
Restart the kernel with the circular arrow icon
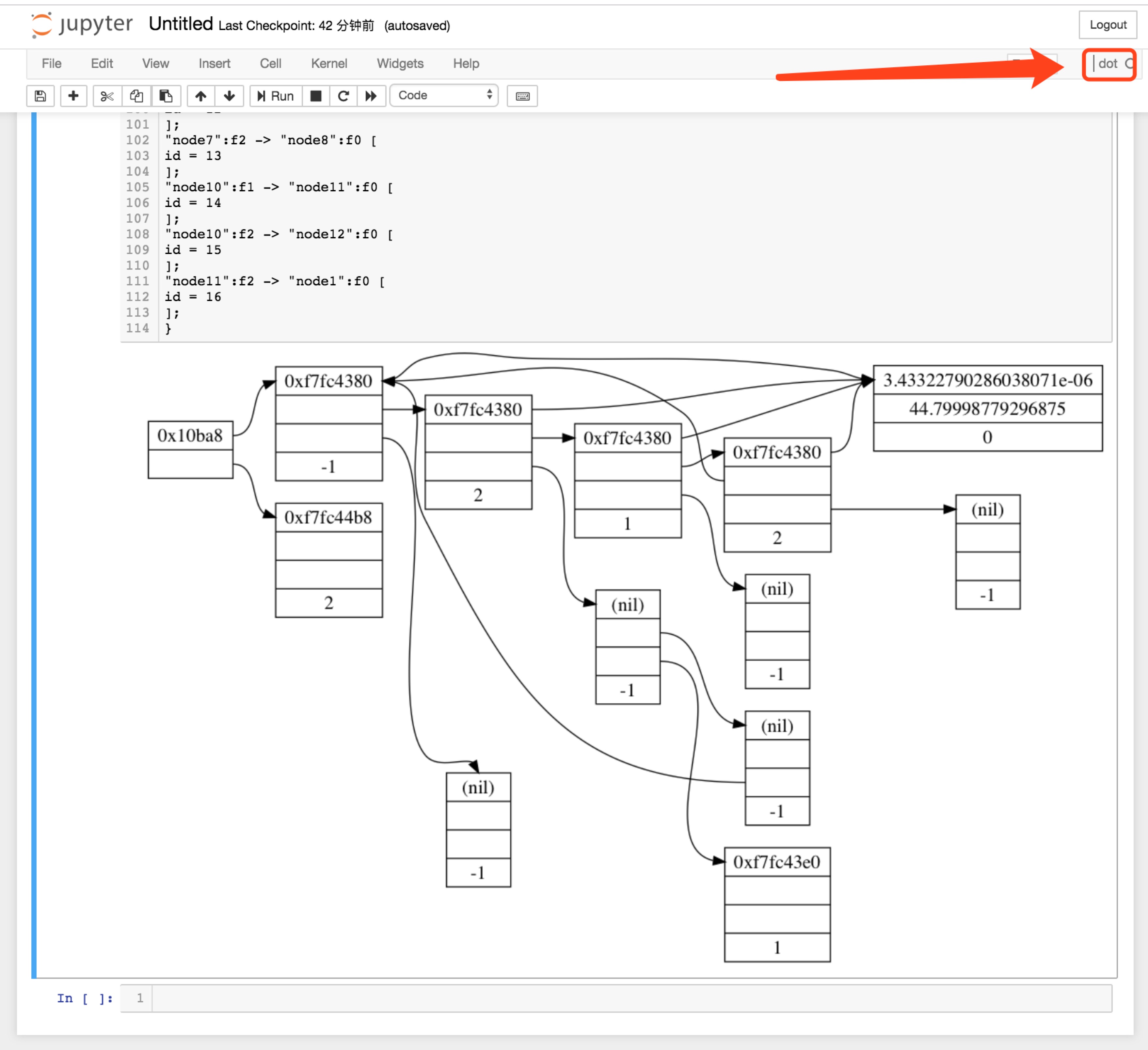point(343,96)
